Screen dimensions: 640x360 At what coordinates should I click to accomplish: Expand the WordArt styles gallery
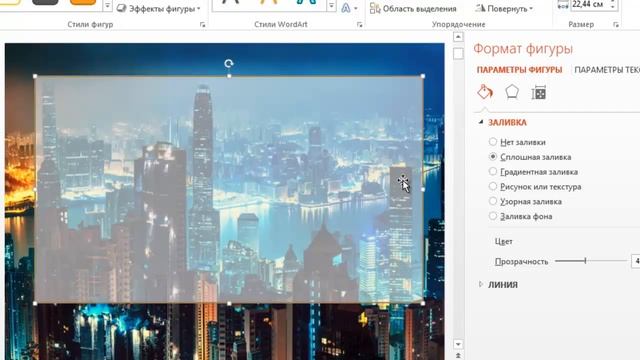point(332,6)
